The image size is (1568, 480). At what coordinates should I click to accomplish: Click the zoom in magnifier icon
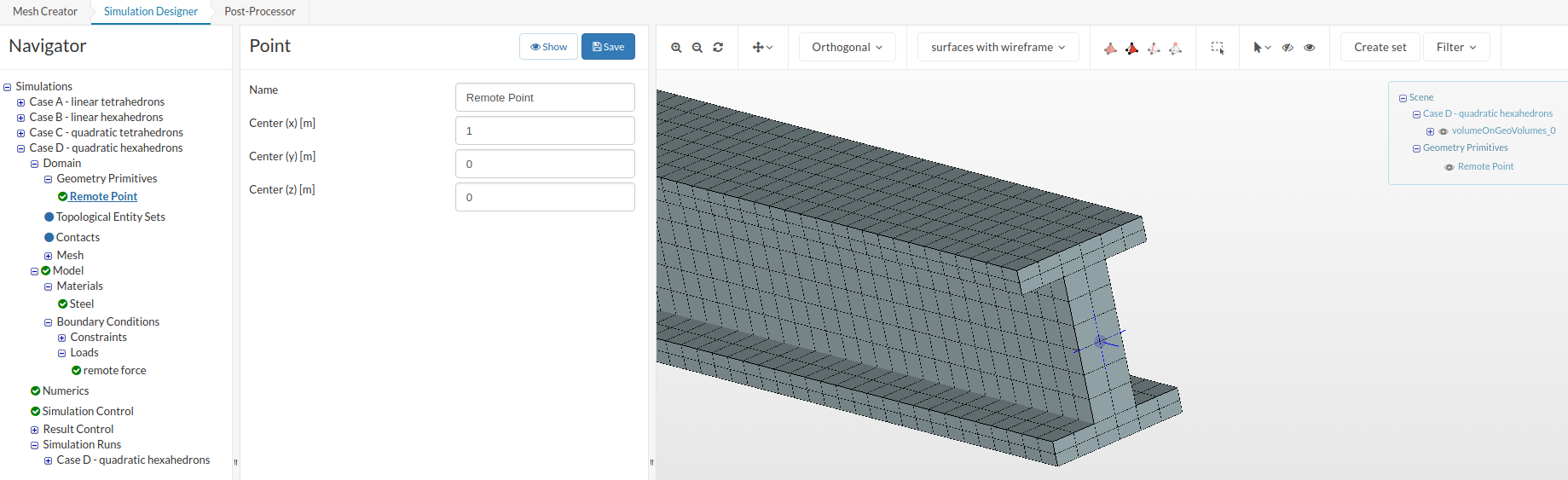[676, 48]
